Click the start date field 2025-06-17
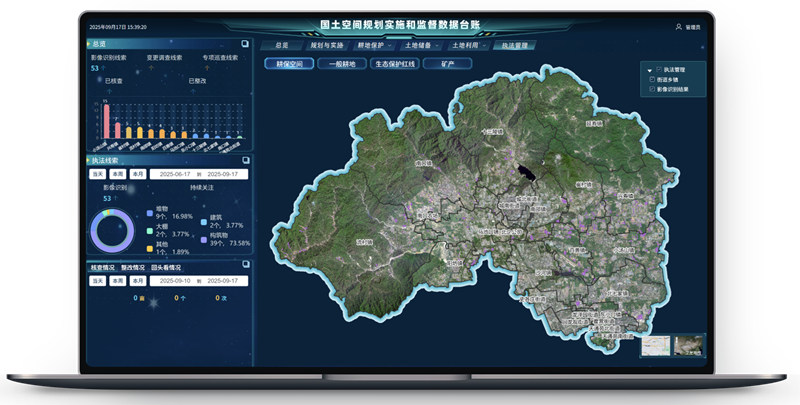 (177, 173)
